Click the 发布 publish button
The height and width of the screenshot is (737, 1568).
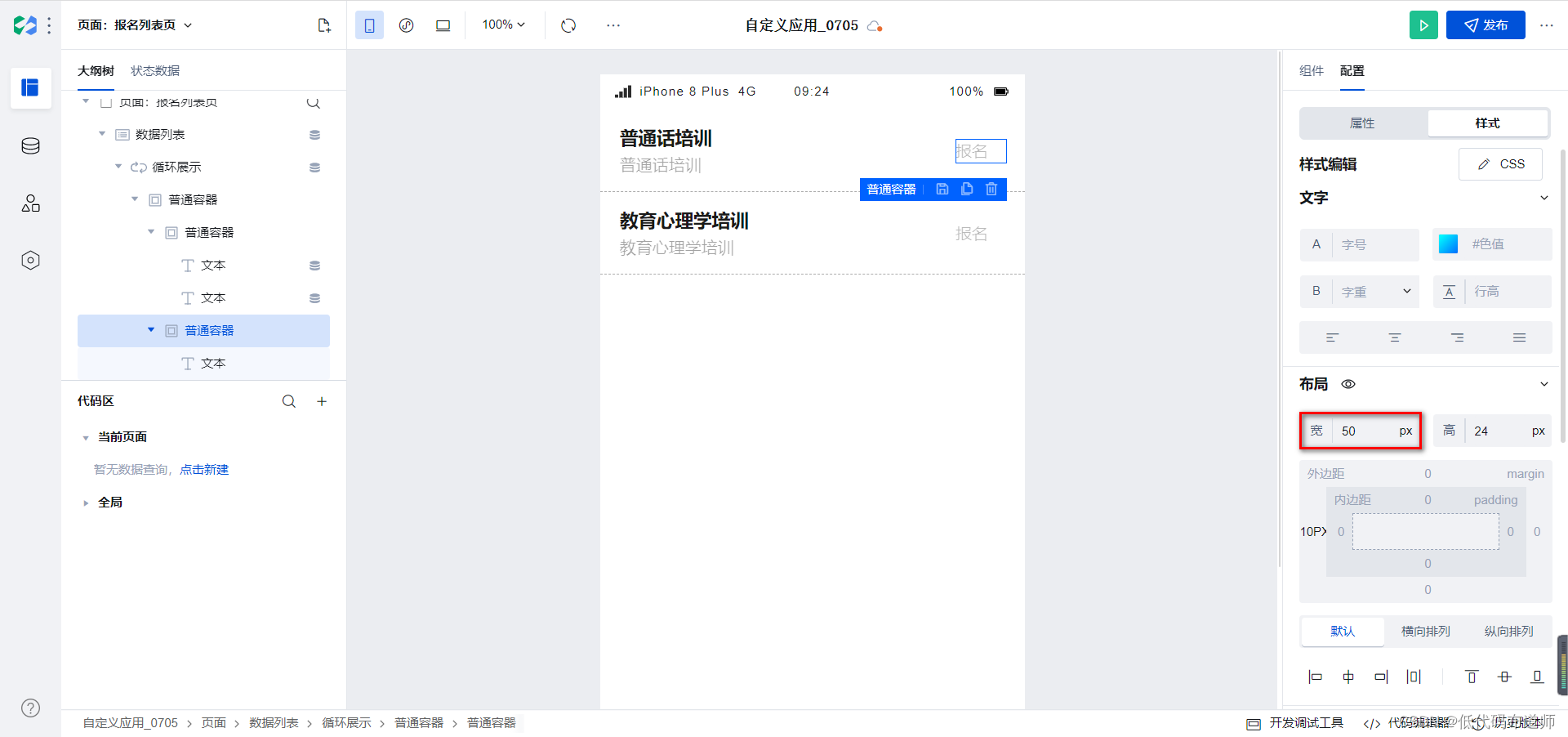1486,25
